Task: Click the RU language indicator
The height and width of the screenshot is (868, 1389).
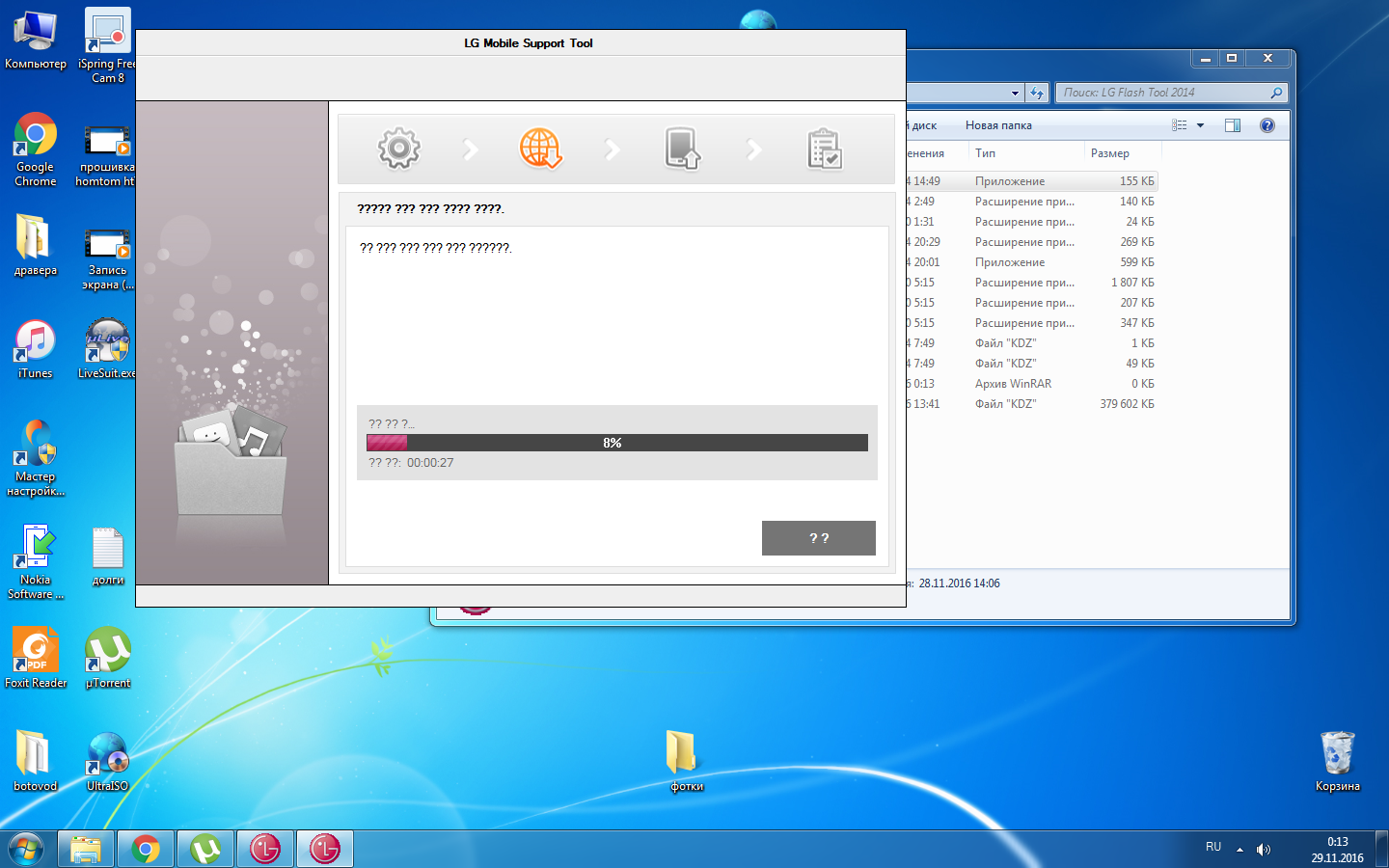Action: (1213, 847)
